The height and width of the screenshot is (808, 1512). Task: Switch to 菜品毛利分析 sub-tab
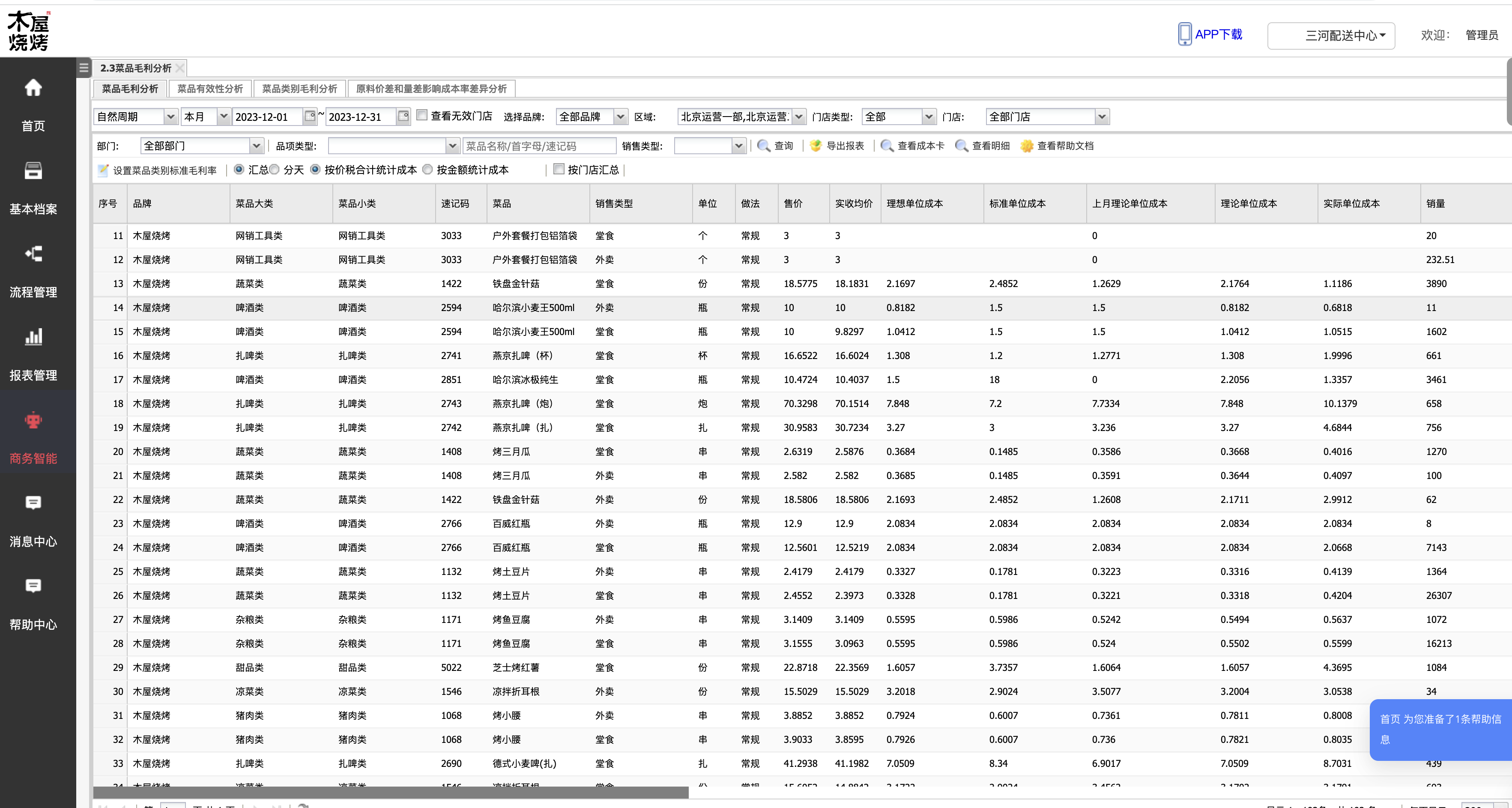pos(130,89)
